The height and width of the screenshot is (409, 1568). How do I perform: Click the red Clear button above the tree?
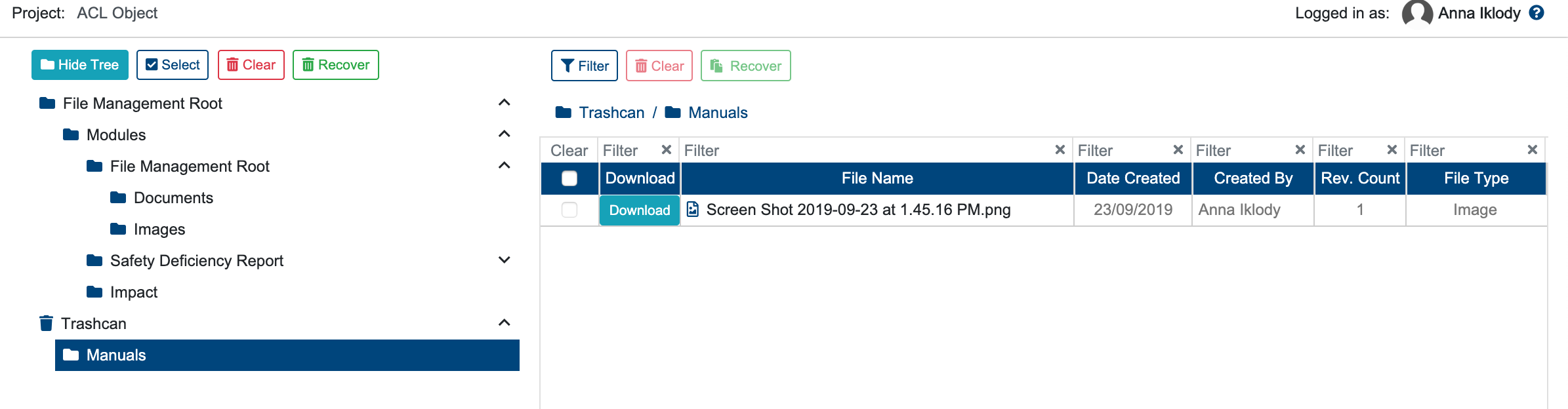pyautogui.click(x=251, y=65)
